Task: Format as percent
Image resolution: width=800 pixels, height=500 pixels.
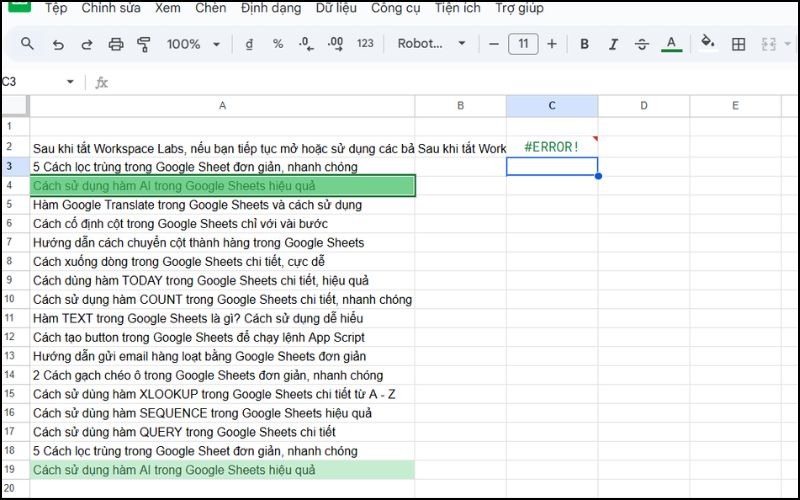Action: (278, 44)
